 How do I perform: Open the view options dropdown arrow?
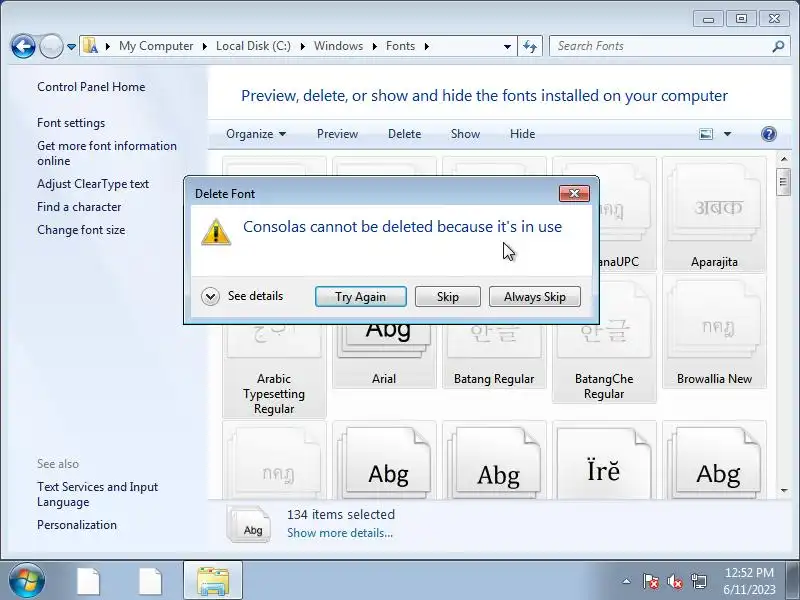pos(728,134)
